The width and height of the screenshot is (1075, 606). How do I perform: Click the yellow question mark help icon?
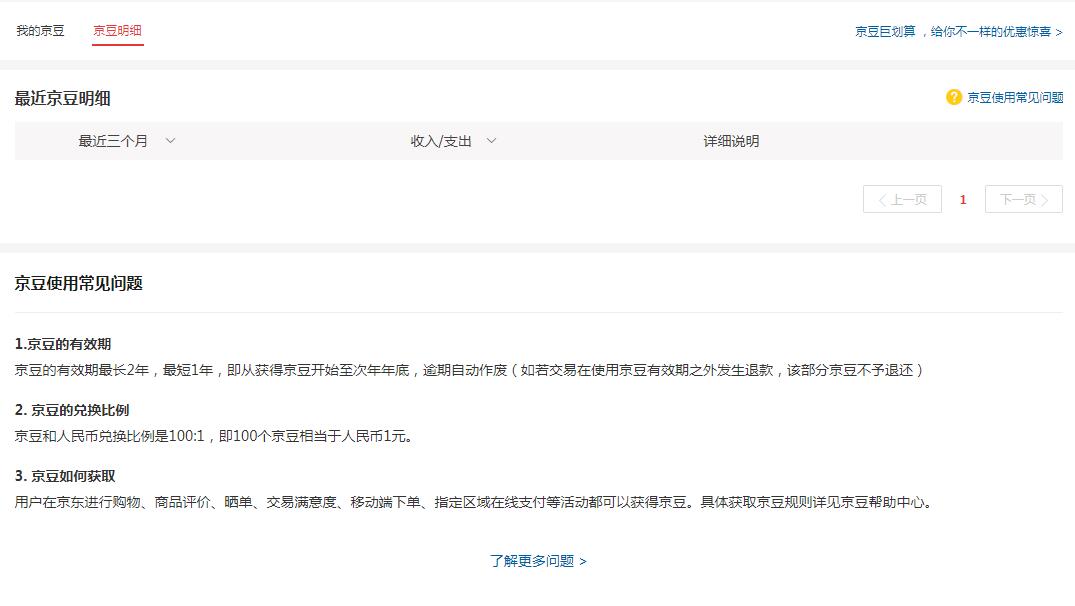click(951, 98)
